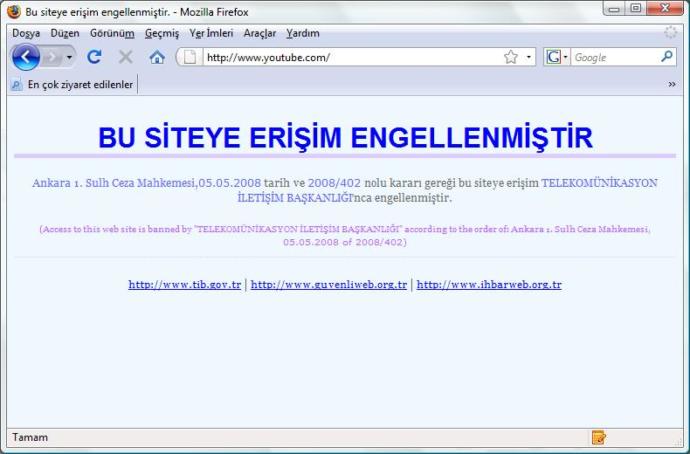The image size is (690, 454).
Task: Open the Yardım menu
Action: click(x=303, y=33)
